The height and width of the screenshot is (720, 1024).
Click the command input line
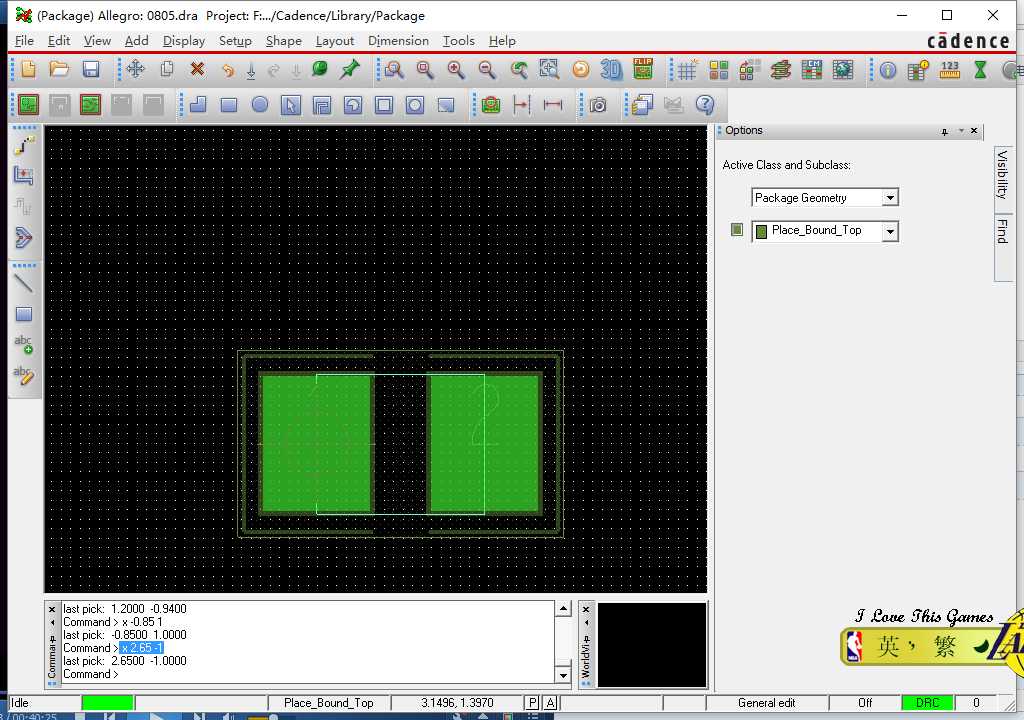point(308,674)
